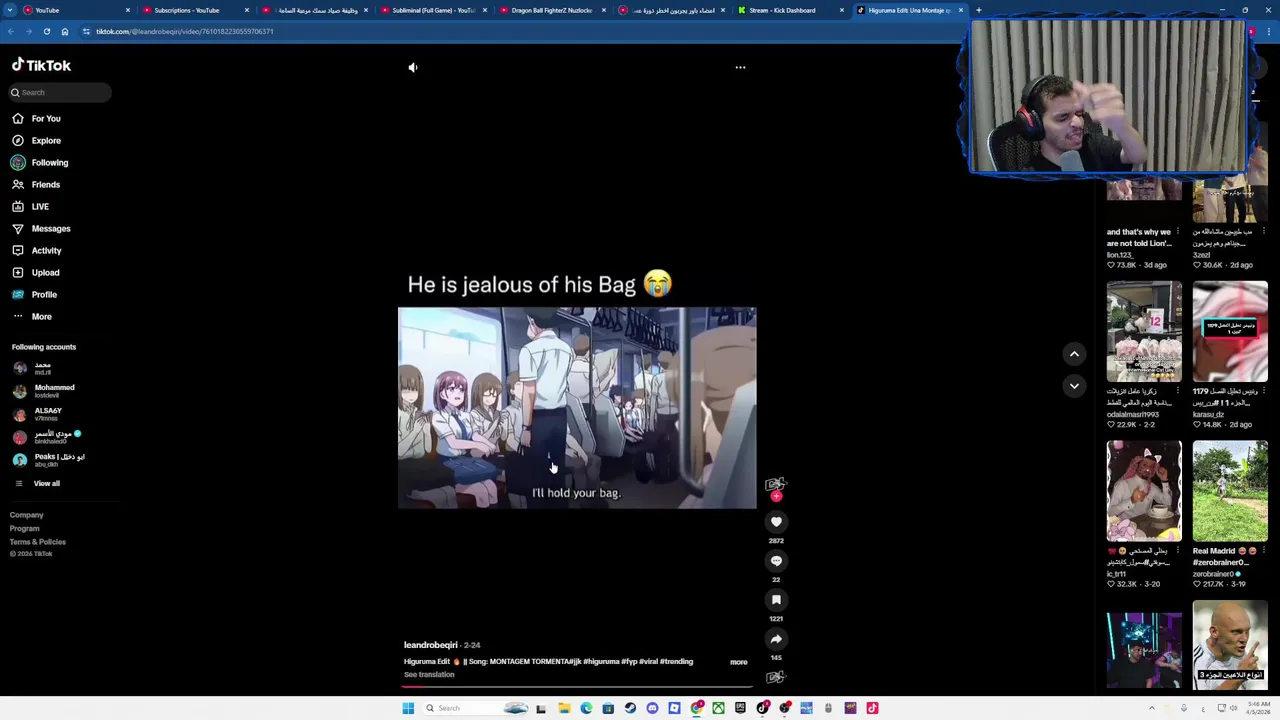Image resolution: width=1280 pixels, height=720 pixels.
Task: Mute the TikTok video sound
Action: point(413,67)
